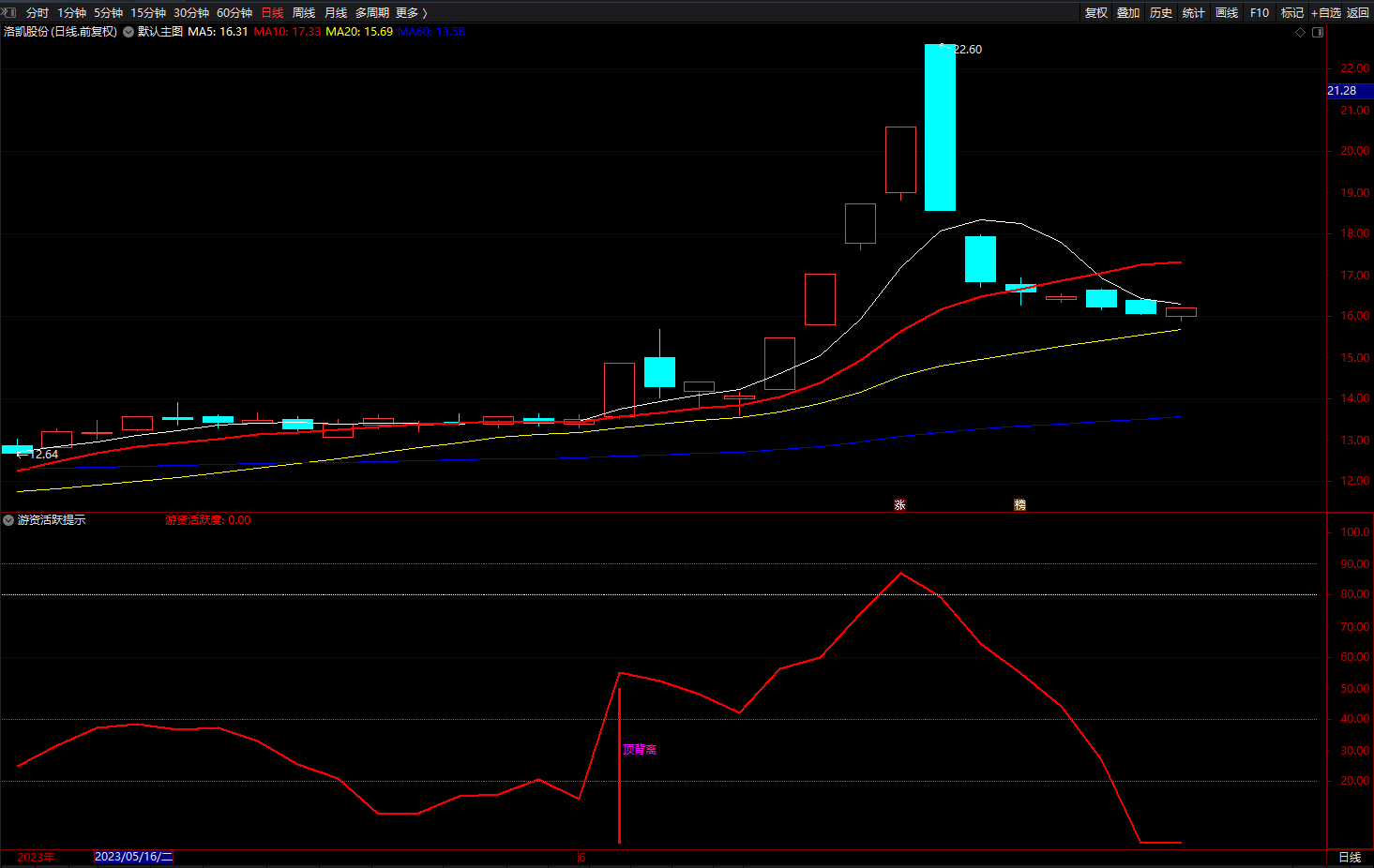The height and width of the screenshot is (868, 1374).
Task: Select the 周线 weekly period tab
Action: pos(304,12)
